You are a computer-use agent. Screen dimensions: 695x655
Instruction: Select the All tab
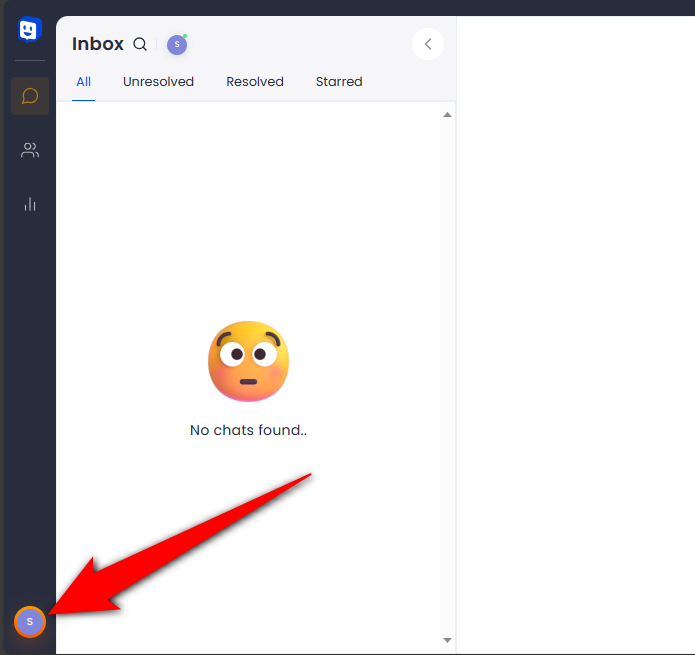83,82
